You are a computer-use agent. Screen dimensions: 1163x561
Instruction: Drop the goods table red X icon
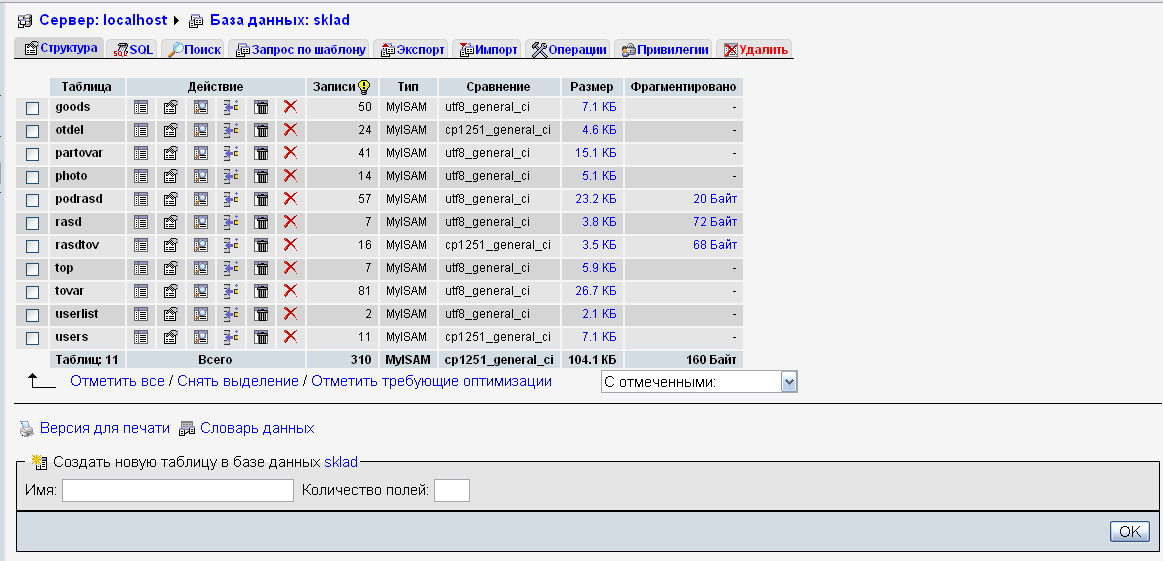point(290,107)
